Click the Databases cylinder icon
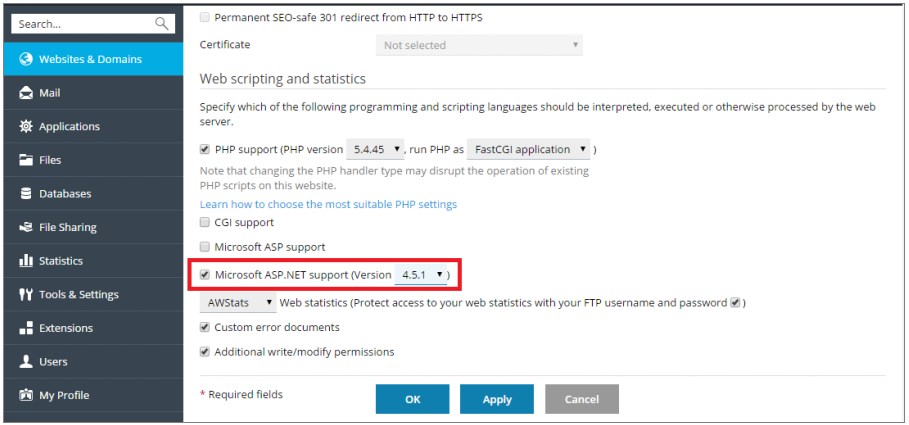The height and width of the screenshot is (425, 909). click(26, 194)
